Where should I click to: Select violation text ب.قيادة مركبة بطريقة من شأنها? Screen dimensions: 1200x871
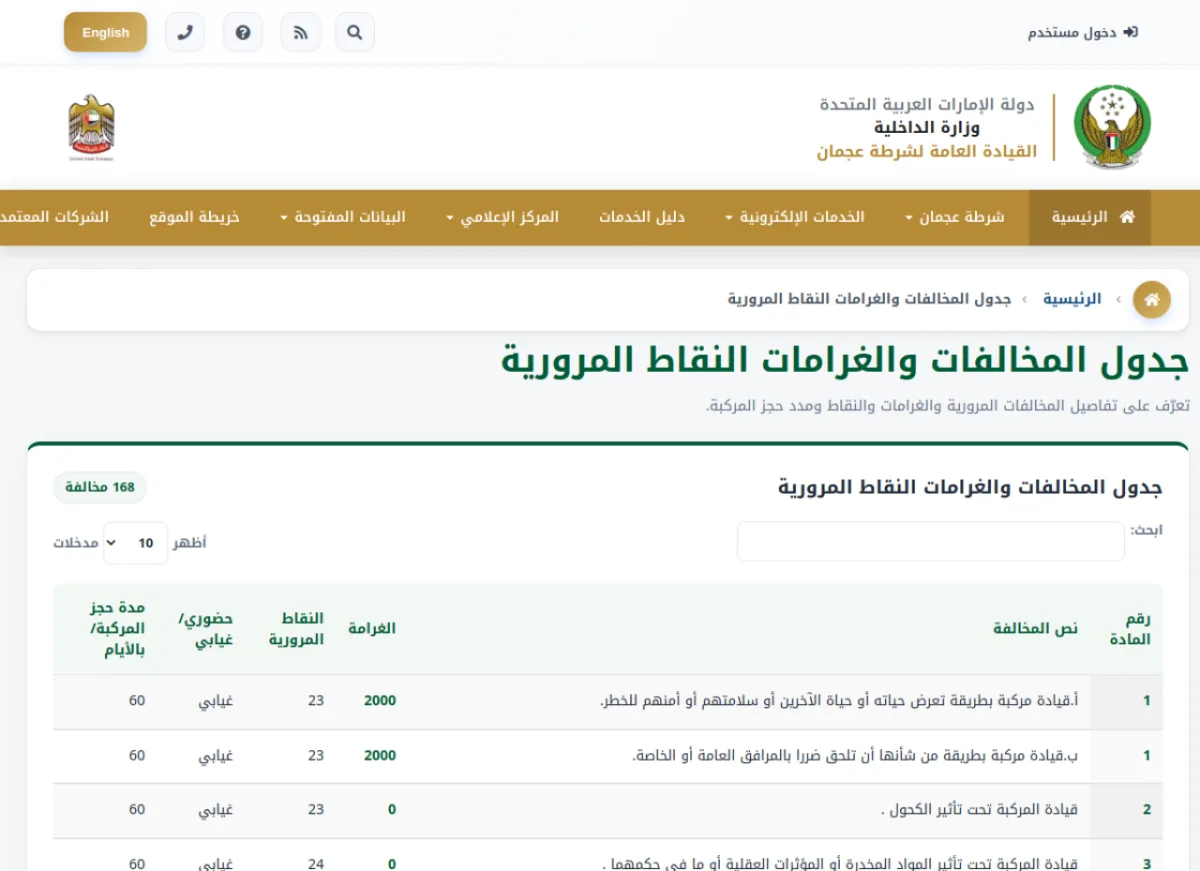(x=856, y=755)
